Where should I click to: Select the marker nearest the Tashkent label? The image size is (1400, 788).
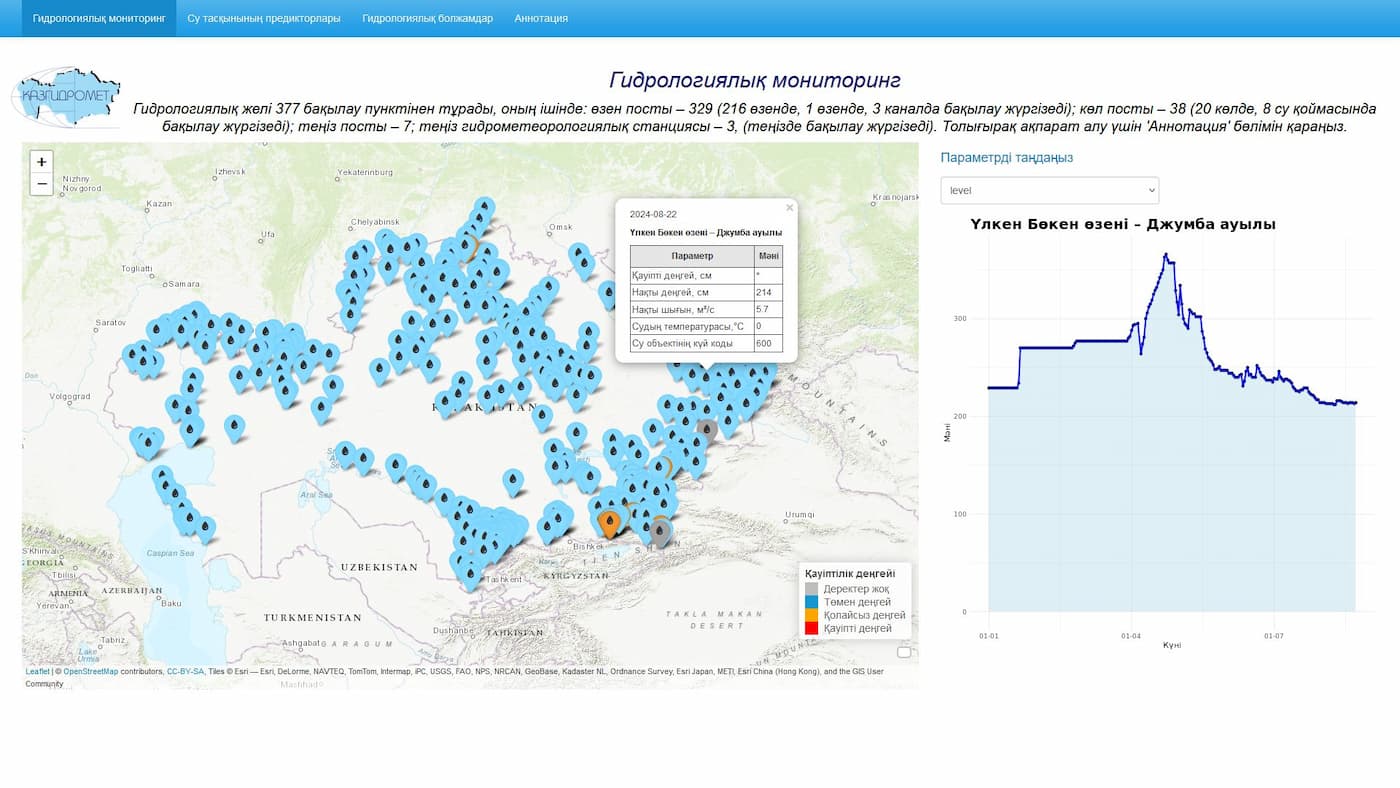pyautogui.click(x=471, y=575)
